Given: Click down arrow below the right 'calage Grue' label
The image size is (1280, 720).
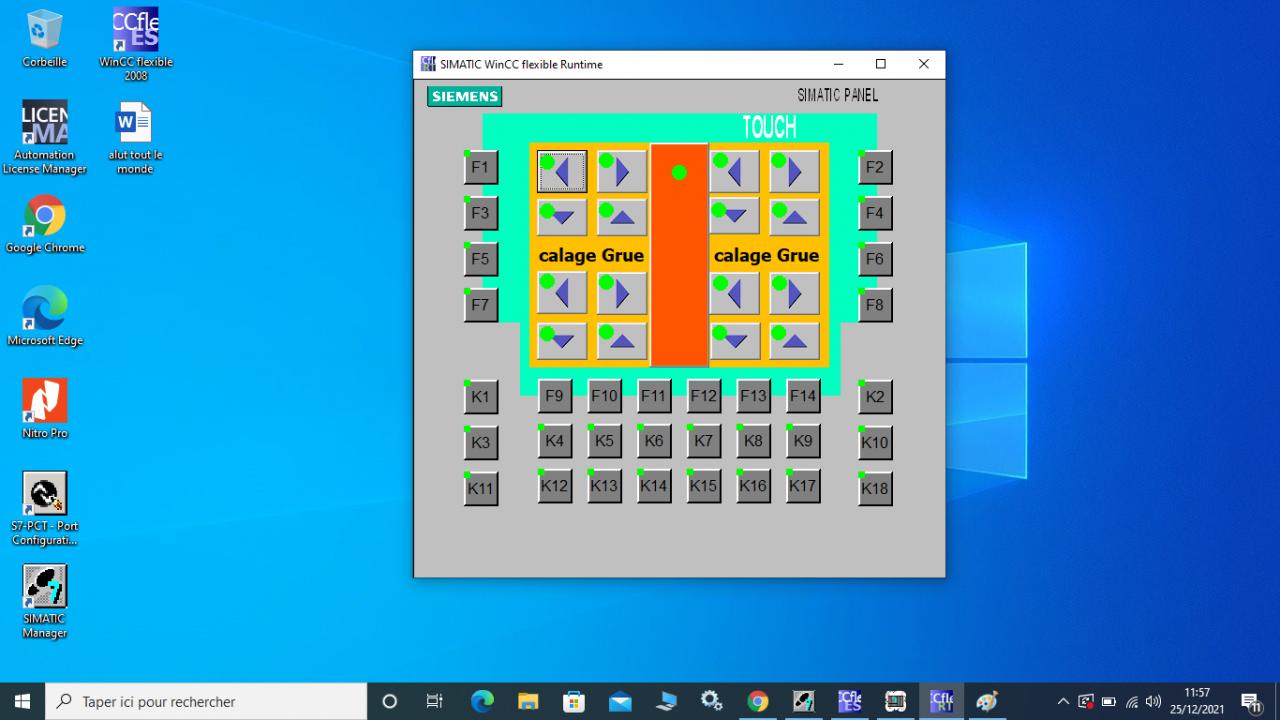Looking at the screenshot, I should 734,341.
